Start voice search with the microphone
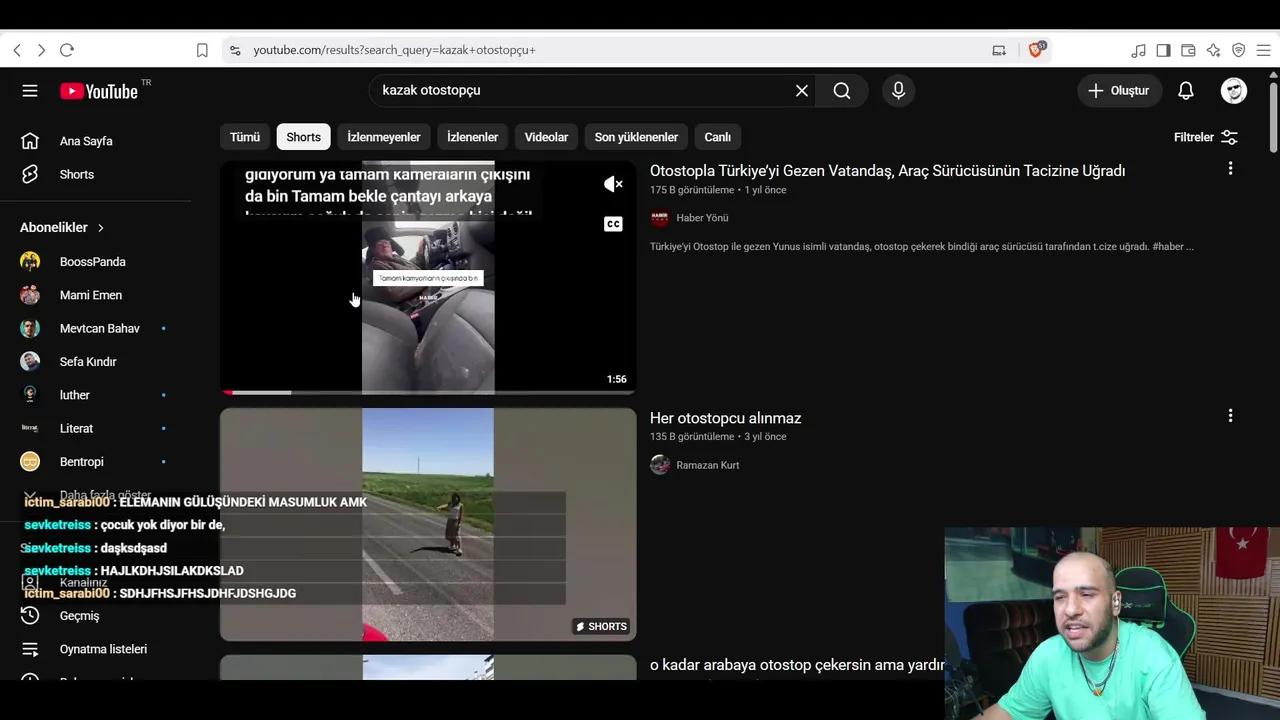Screen dimensions: 1280x720 (898, 91)
